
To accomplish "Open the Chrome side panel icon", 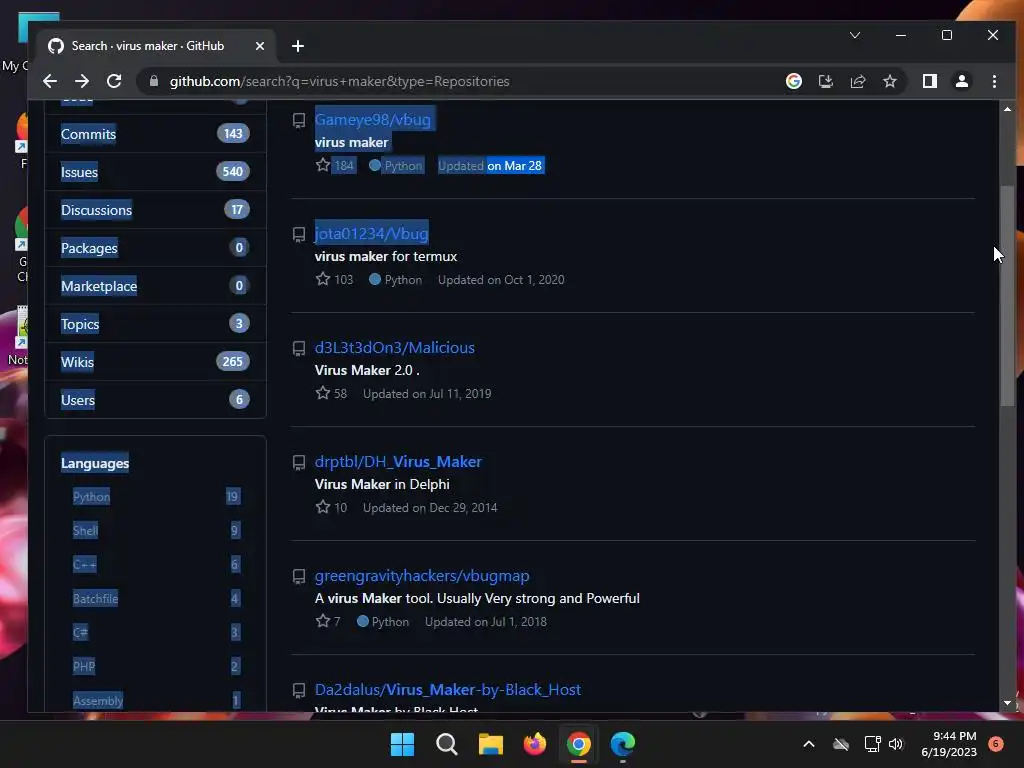I will 929,81.
